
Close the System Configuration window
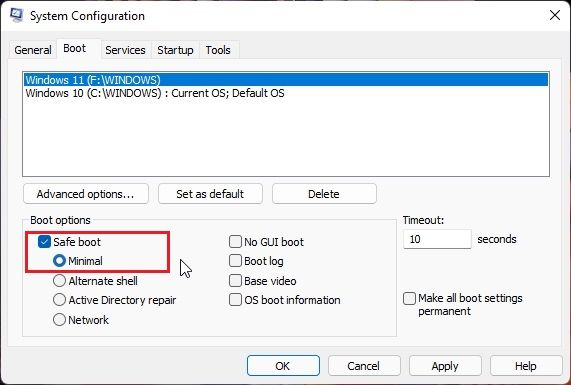pyautogui.click(x=555, y=15)
